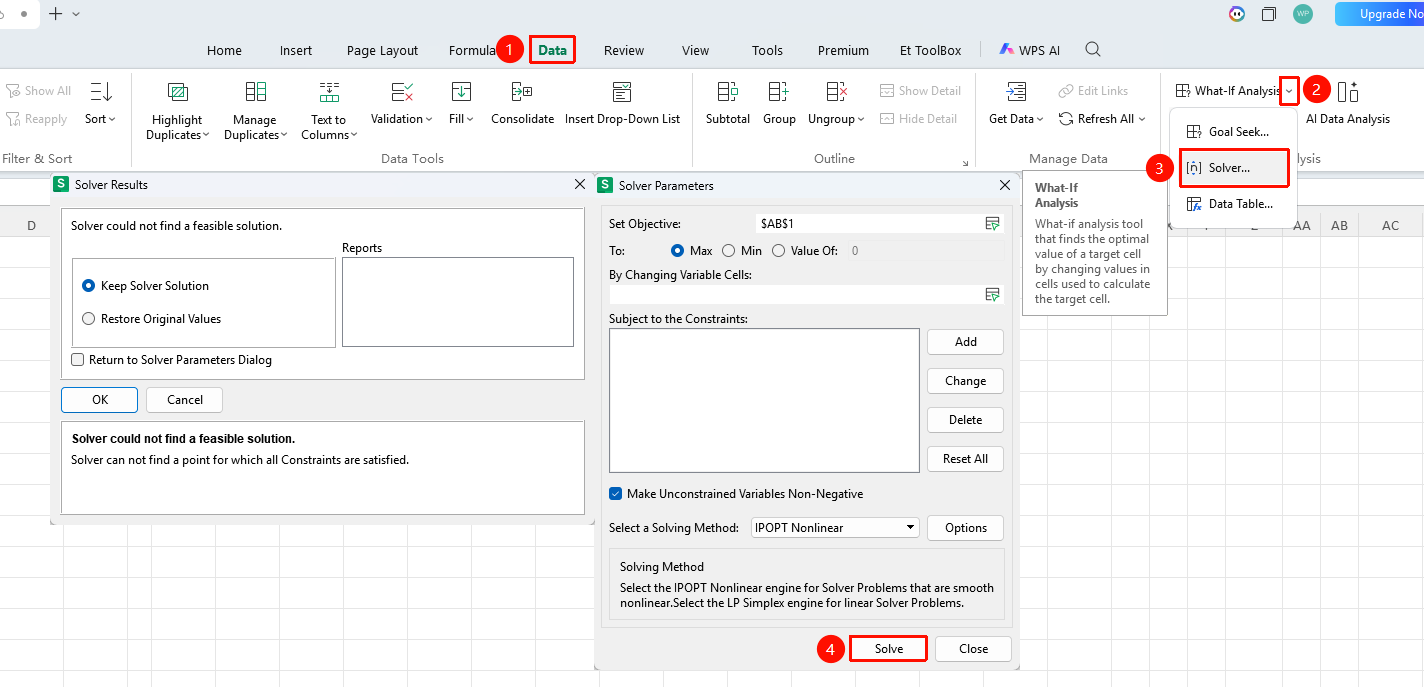Viewport: 1424px width, 687px height.
Task: Click the Get Data icon
Action: [1016, 92]
